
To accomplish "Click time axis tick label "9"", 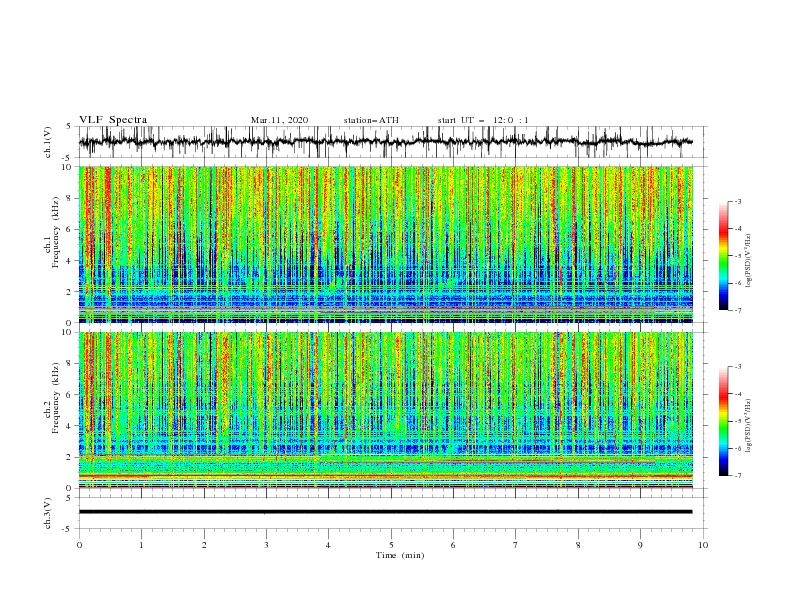I will (x=640, y=545).
